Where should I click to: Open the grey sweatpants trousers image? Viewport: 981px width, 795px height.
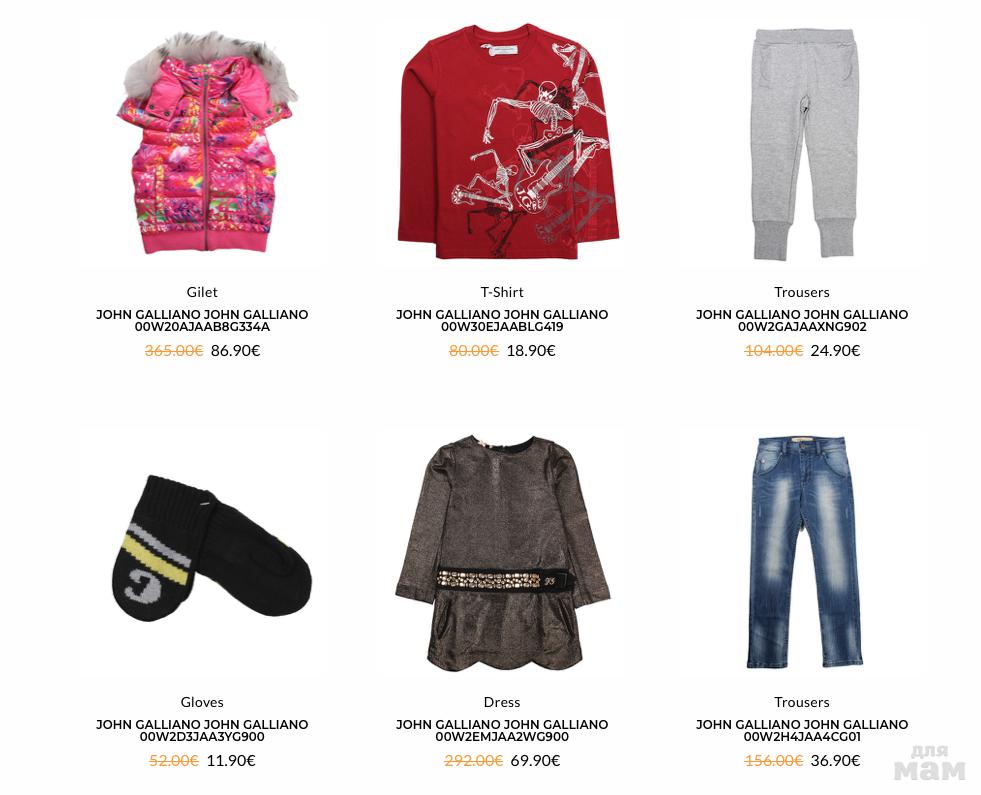click(x=801, y=143)
